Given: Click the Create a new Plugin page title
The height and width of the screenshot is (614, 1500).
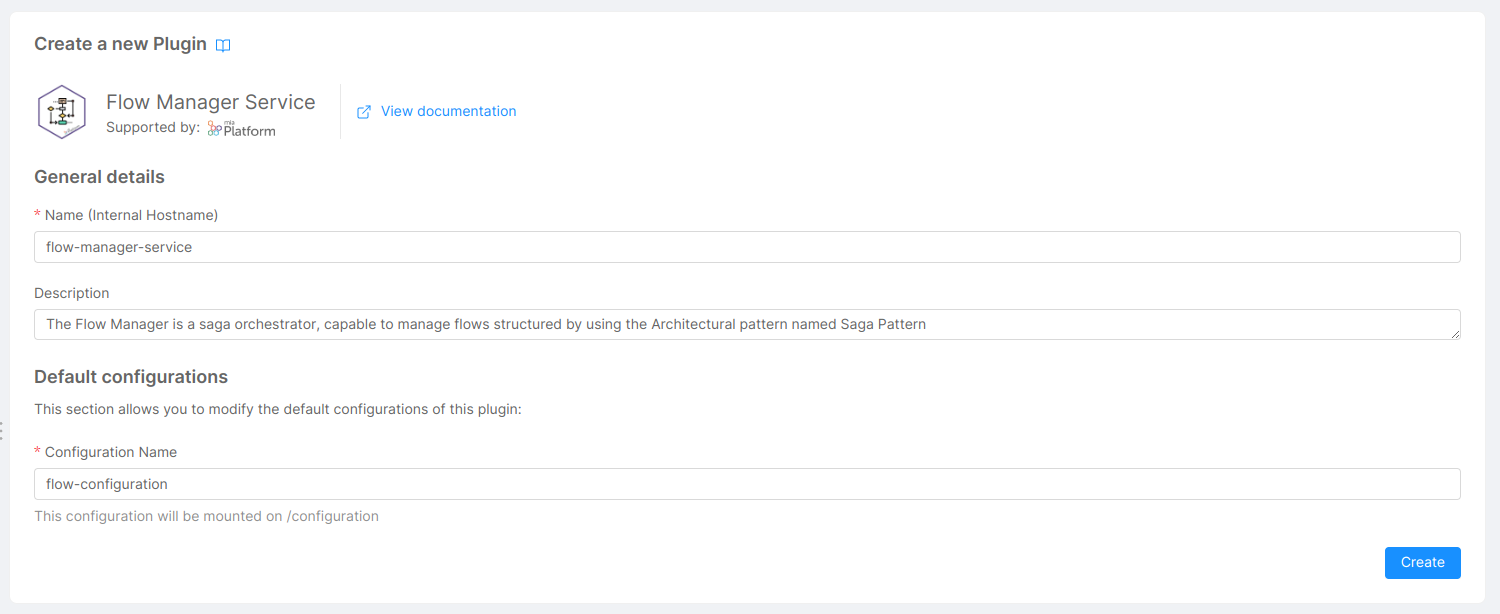Looking at the screenshot, I should (120, 44).
